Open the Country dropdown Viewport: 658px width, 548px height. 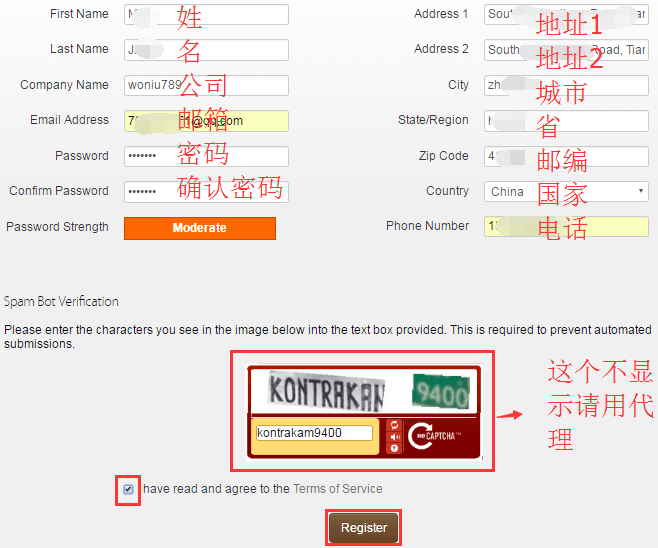[566, 191]
